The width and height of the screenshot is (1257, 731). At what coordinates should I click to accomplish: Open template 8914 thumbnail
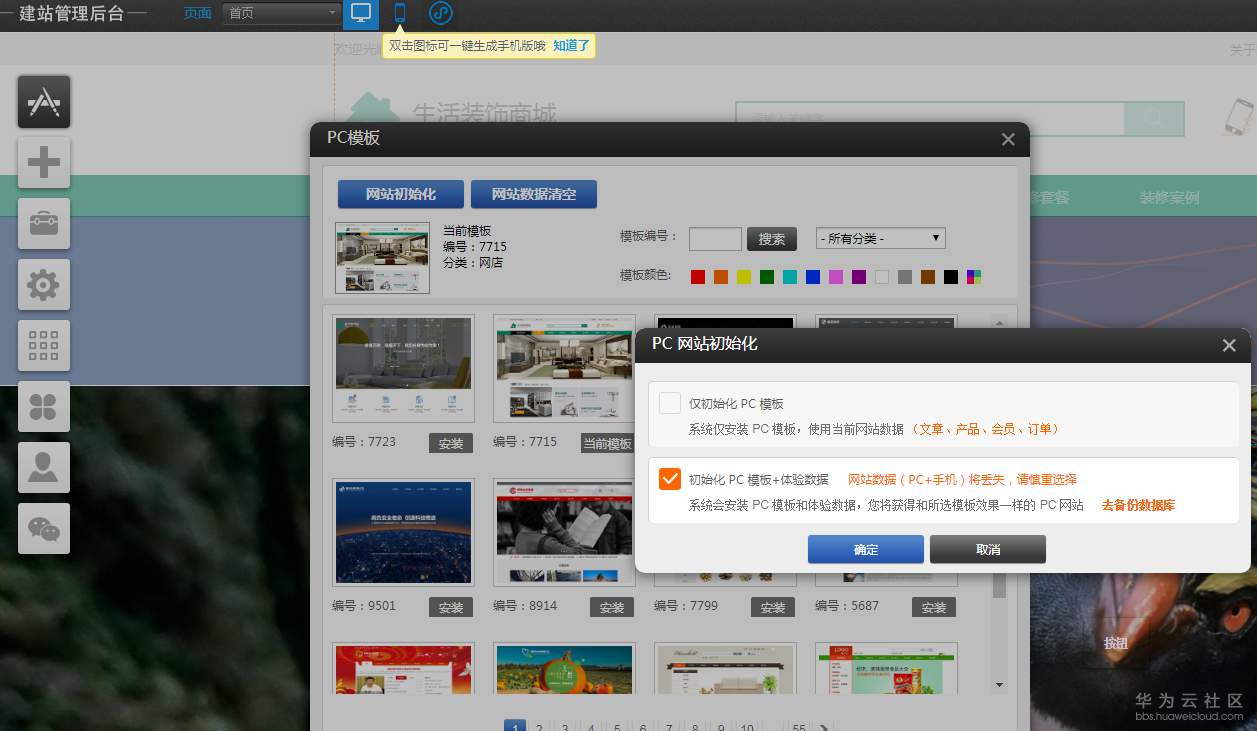564,532
